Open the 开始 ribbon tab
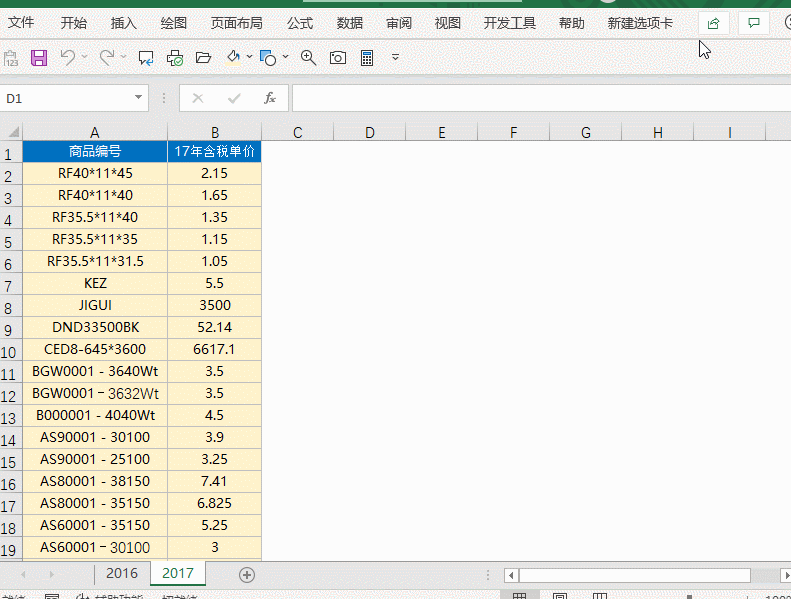 click(74, 23)
